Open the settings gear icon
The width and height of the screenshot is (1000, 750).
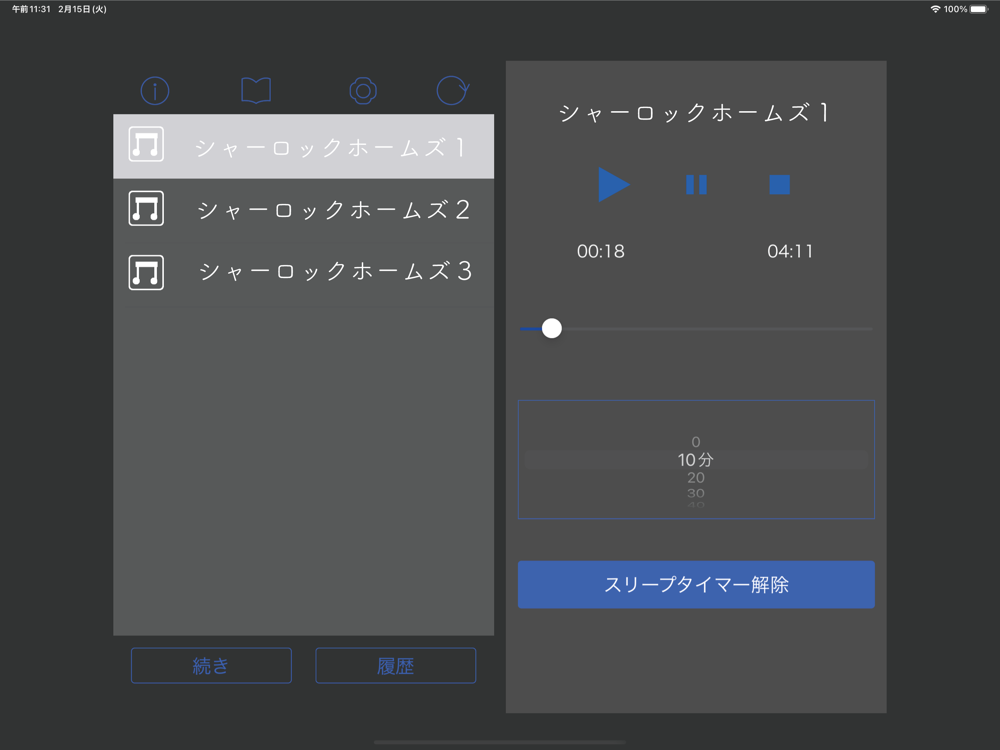pos(363,91)
